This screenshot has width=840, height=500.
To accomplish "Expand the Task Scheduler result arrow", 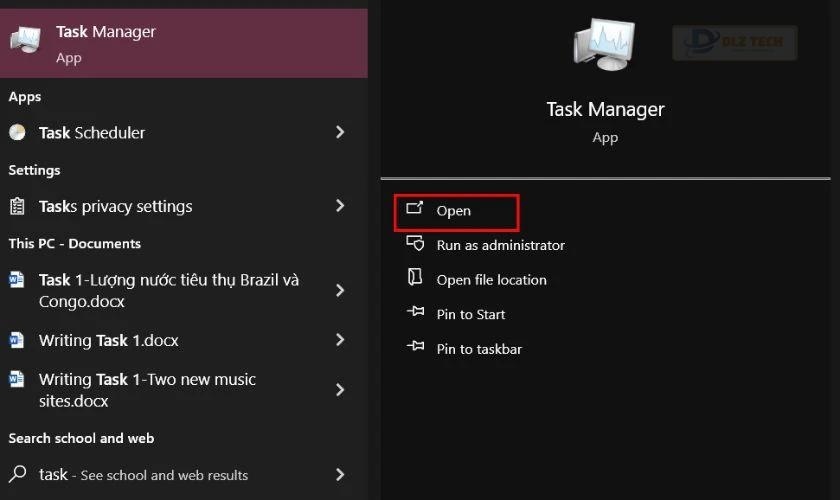I will click(x=340, y=132).
